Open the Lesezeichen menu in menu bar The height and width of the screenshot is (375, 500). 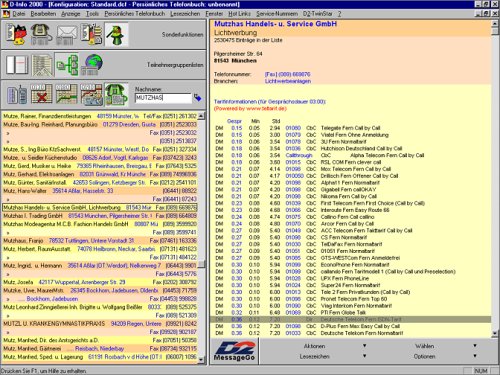pyautogui.click(x=185, y=14)
